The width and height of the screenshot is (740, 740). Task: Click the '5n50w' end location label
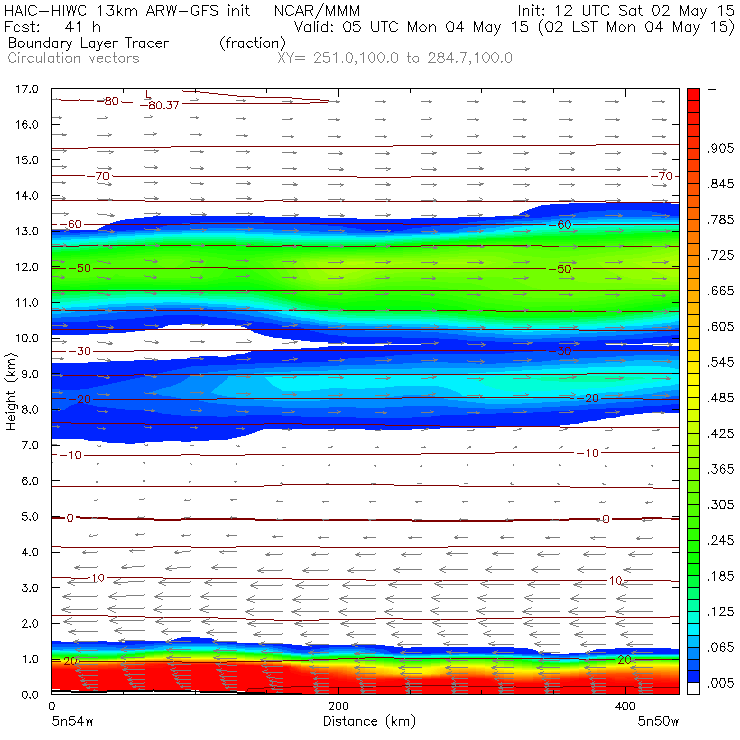[x=658, y=721]
